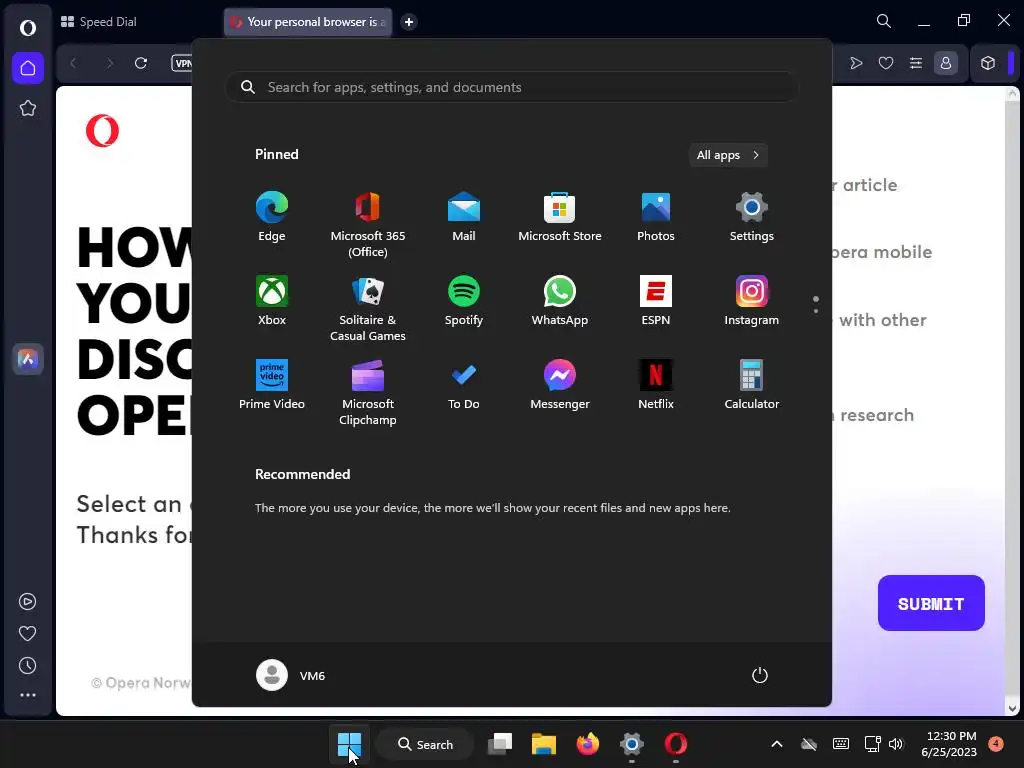Launch Microsoft 365 (Office)
The height and width of the screenshot is (768, 1024).
(x=368, y=224)
